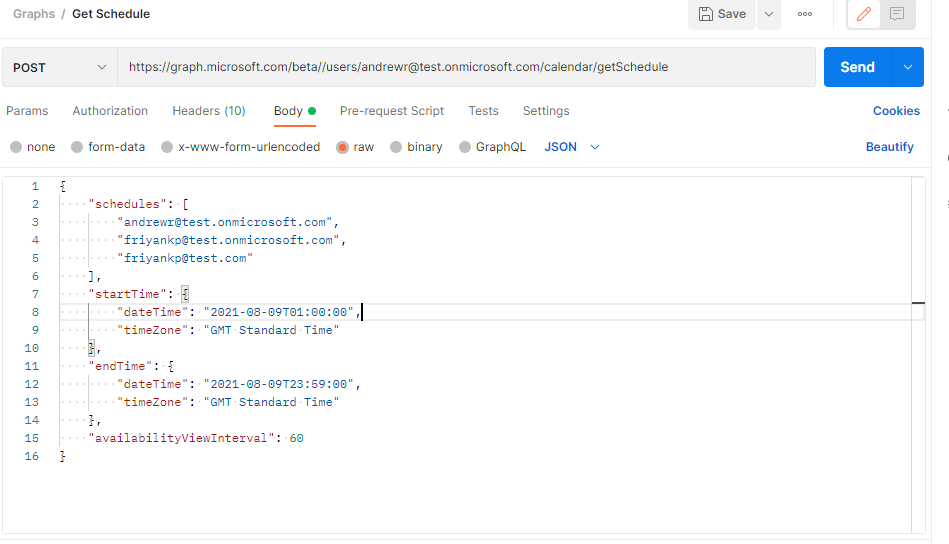This screenshot has height=544, width=949.
Task: Select the binary body radio button
Action: tap(396, 147)
